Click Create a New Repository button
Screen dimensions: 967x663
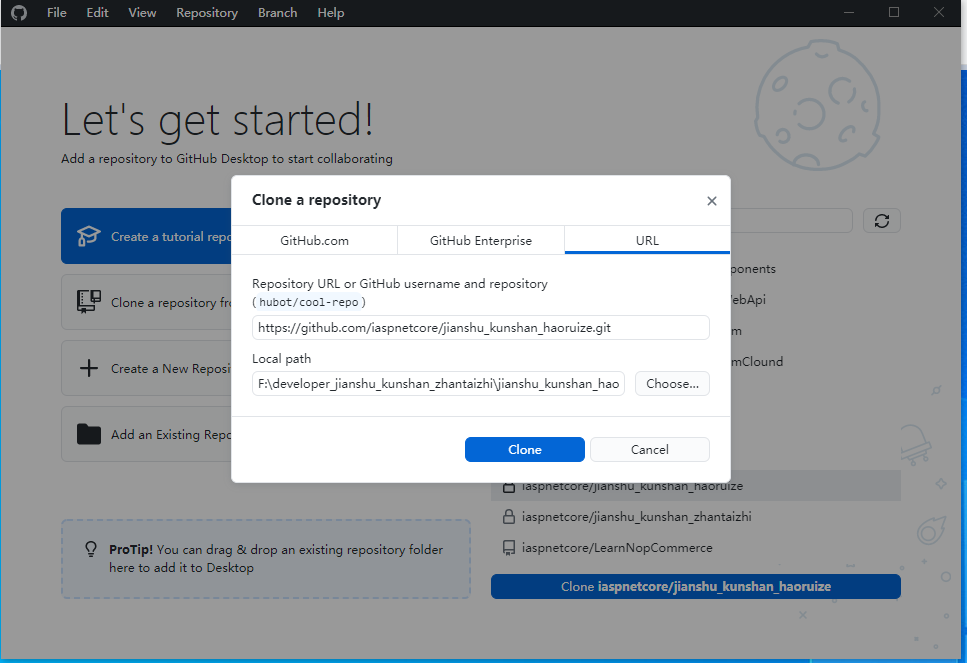[x=146, y=368]
